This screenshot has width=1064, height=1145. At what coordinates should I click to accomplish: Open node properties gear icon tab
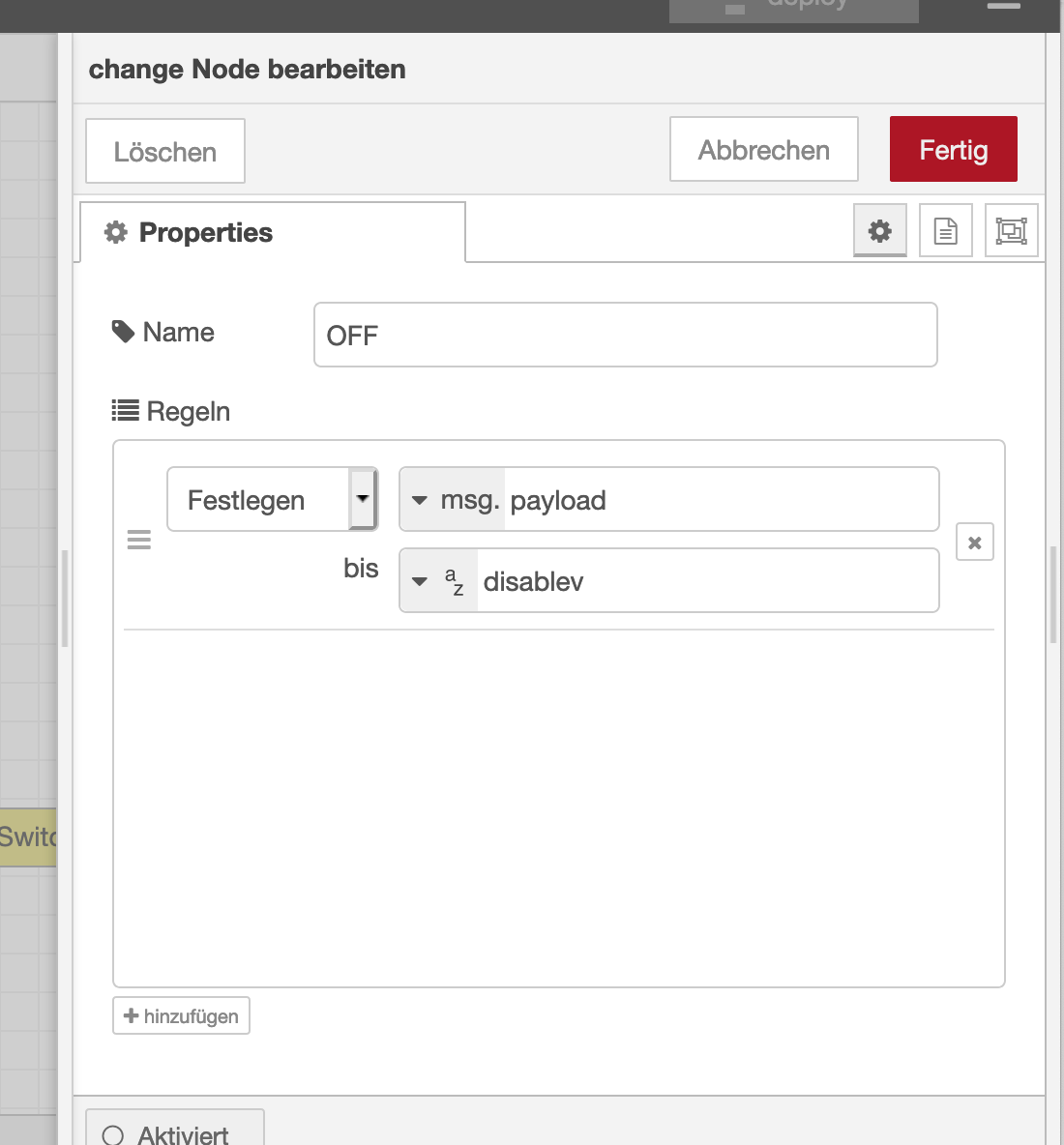(879, 231)
